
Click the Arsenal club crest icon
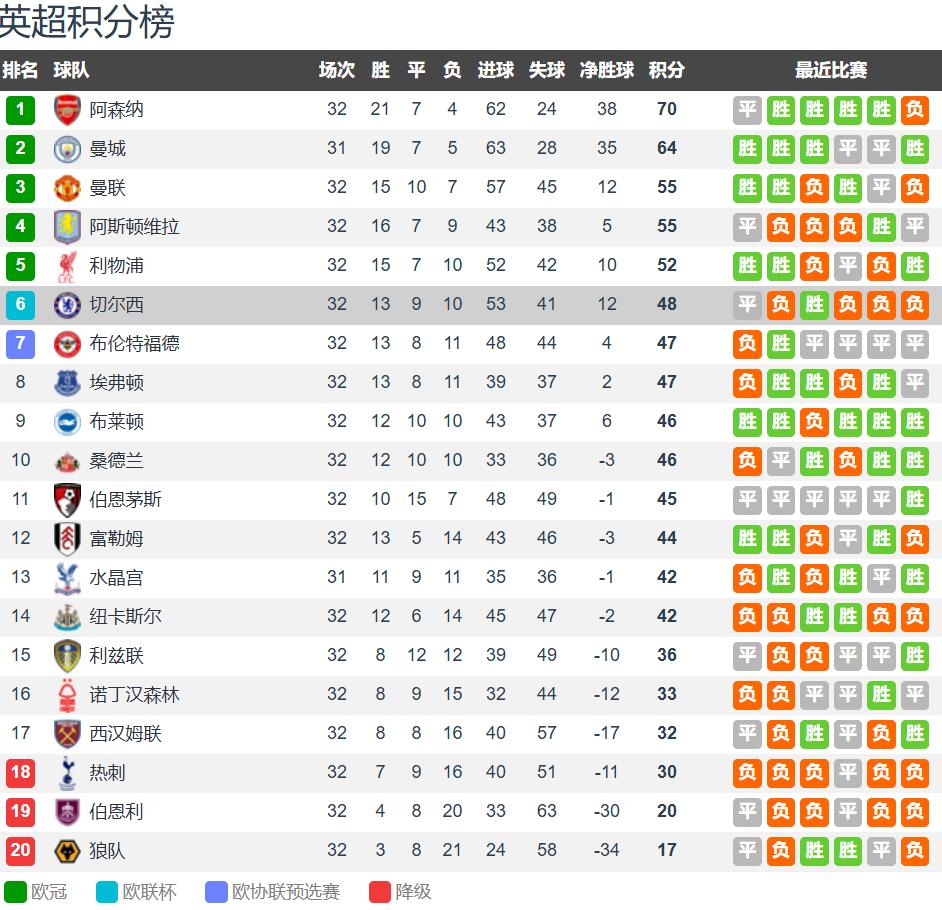click(x=67, y=110)
